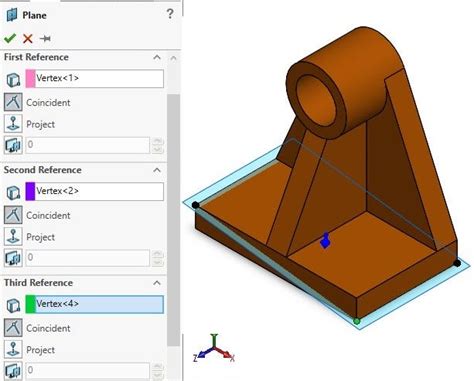Click the pink color swatch beside Vertex<1>
The width and height of the screenshot is (474, 381).
pos(30,79)
